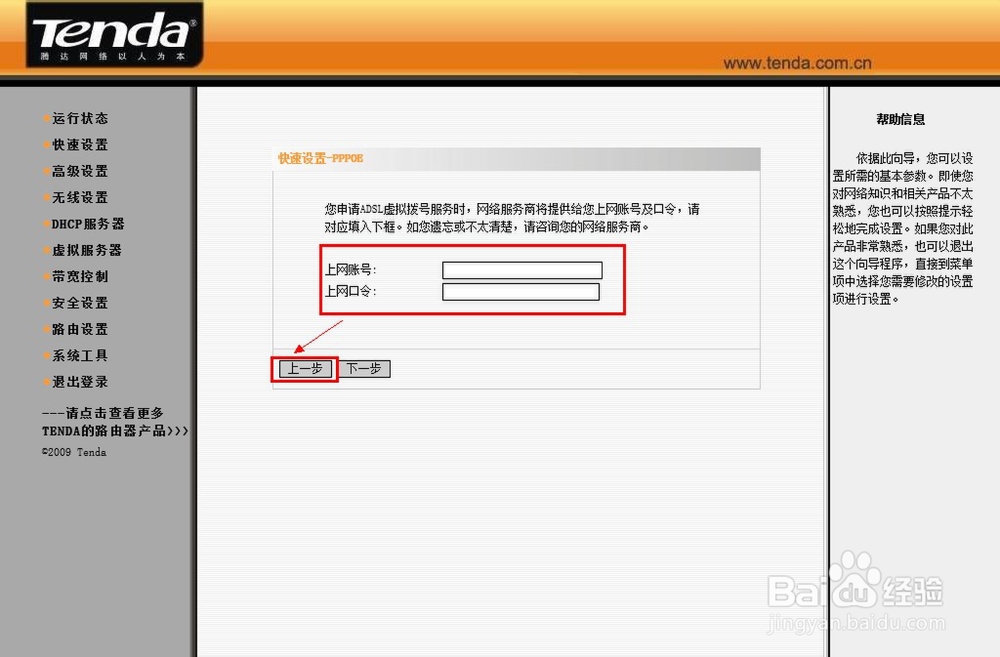The image size is (1000, 657).
Task: Click the 上网账号 label
Action: (350, 270)
